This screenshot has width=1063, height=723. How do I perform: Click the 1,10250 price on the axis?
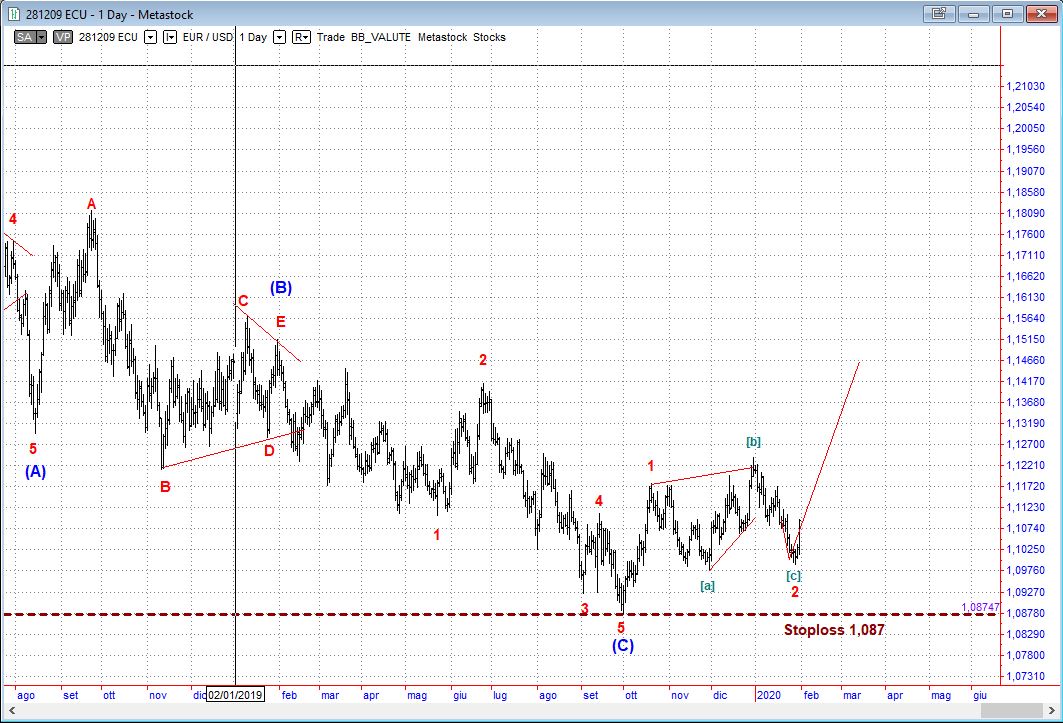tap(1026, 549)
